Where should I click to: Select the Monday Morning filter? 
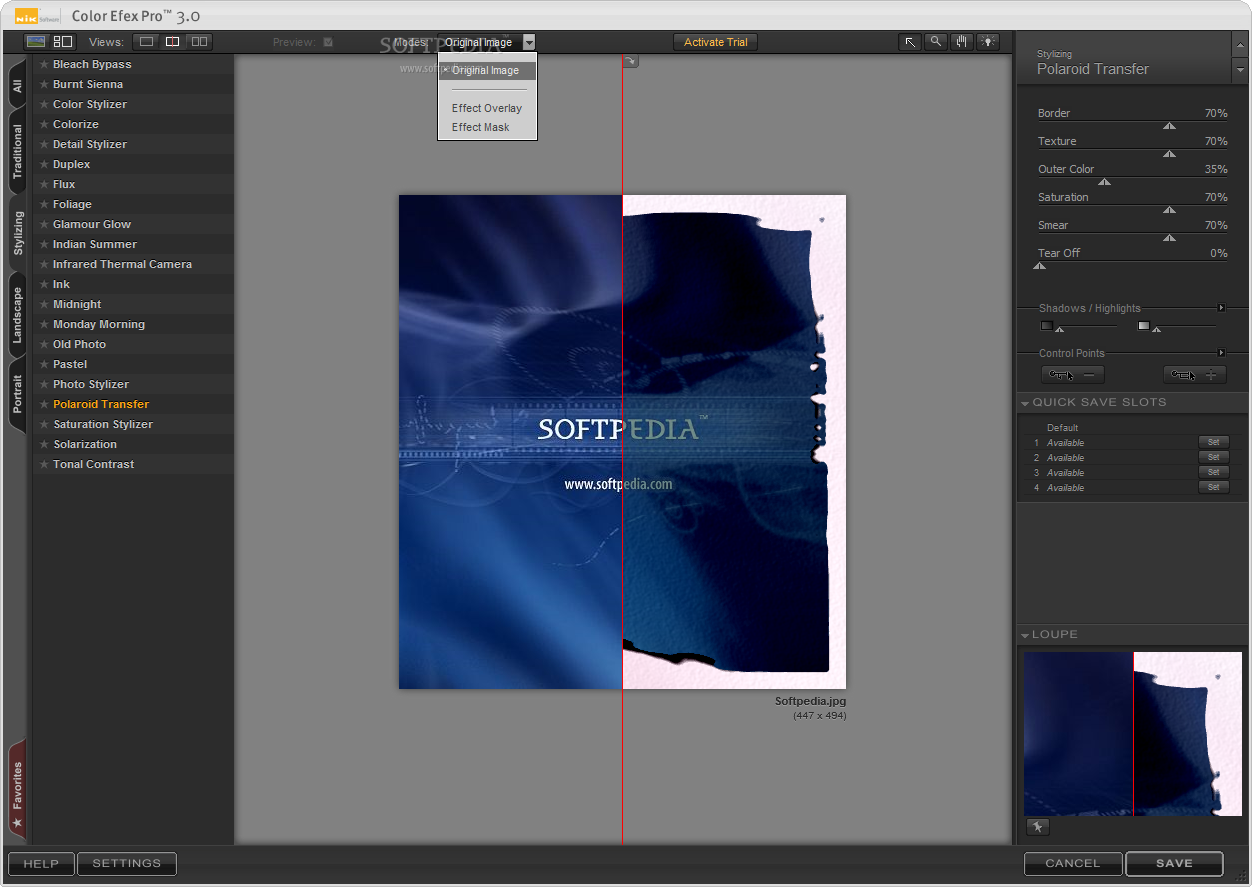pos(133,324)
